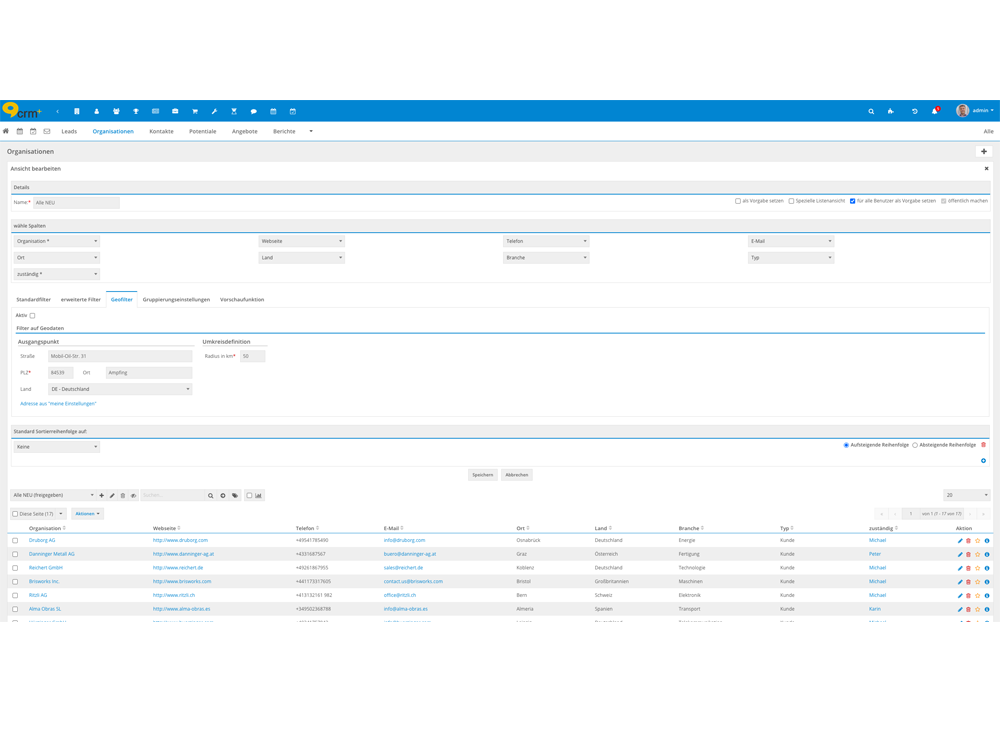
Task: Check the 'als Vorgabe setzen' checkbox
Action: 738,201
